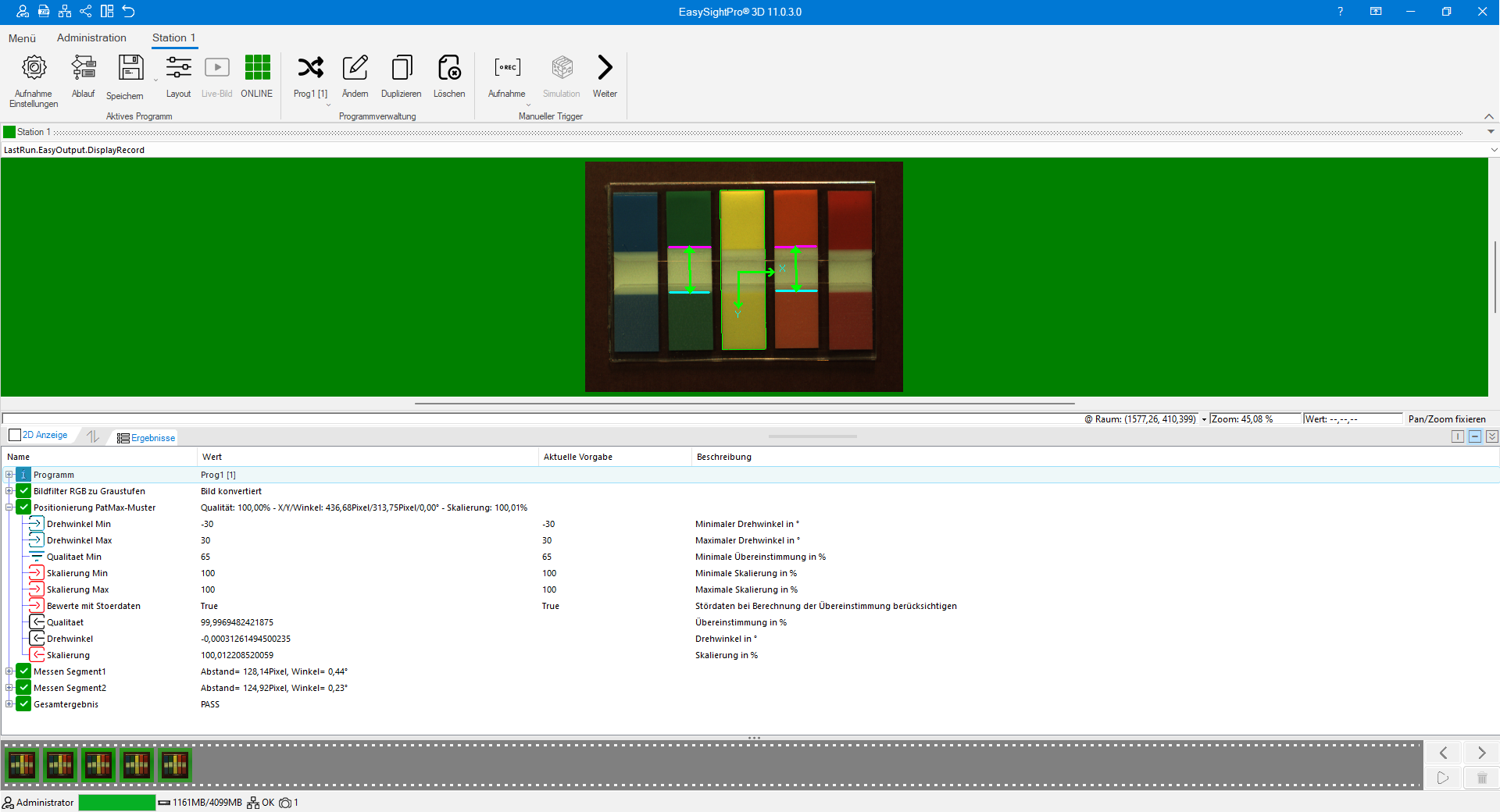Click the Ablauf workflow icon

(83, 69)
